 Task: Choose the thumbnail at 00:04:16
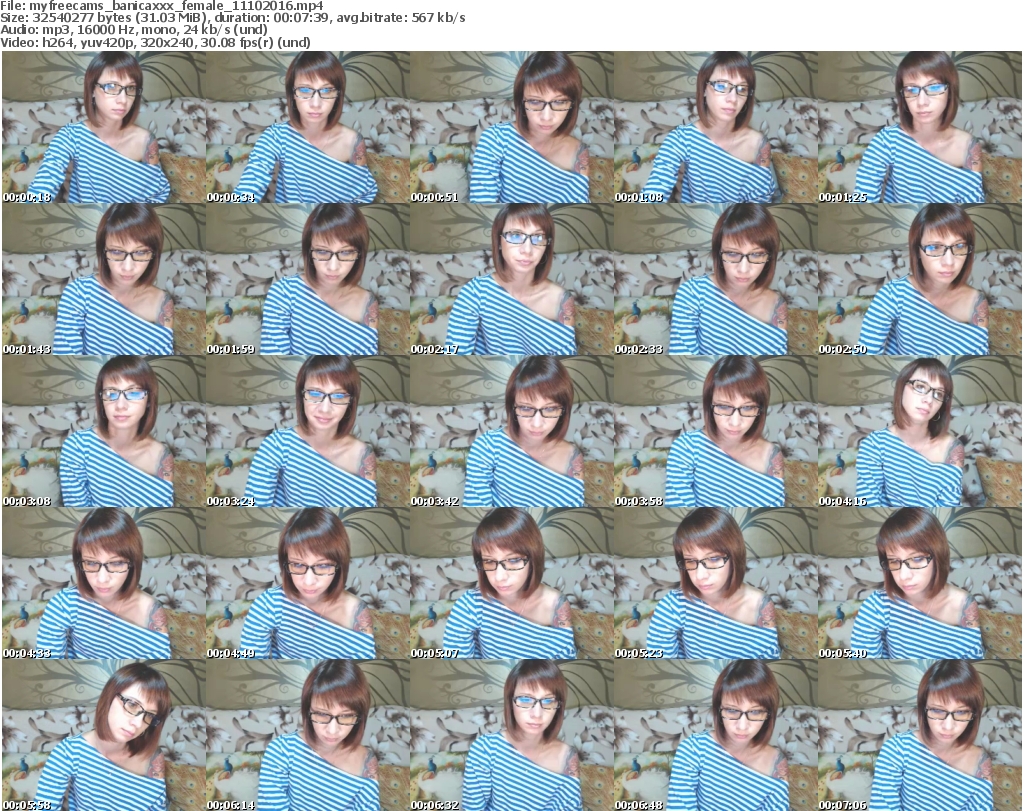pyautogui.click(x=919, y=432)
